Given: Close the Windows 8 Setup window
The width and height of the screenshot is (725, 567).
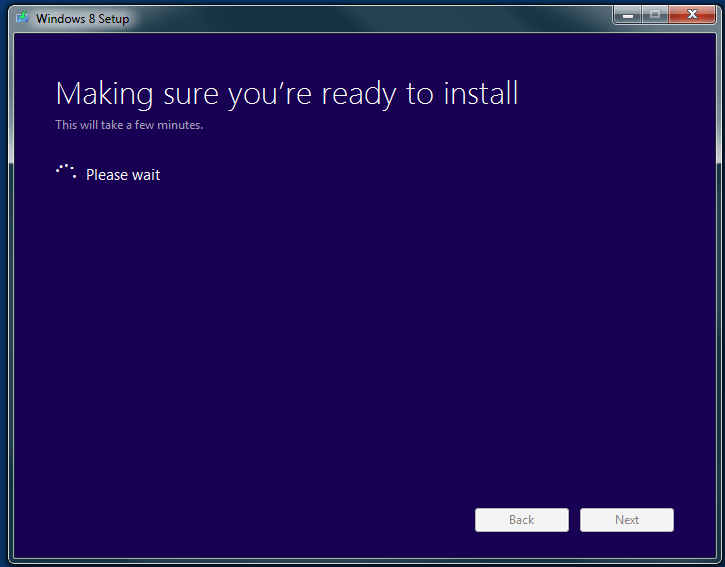Looking at the screenshot, I should [x=692, y=14].
